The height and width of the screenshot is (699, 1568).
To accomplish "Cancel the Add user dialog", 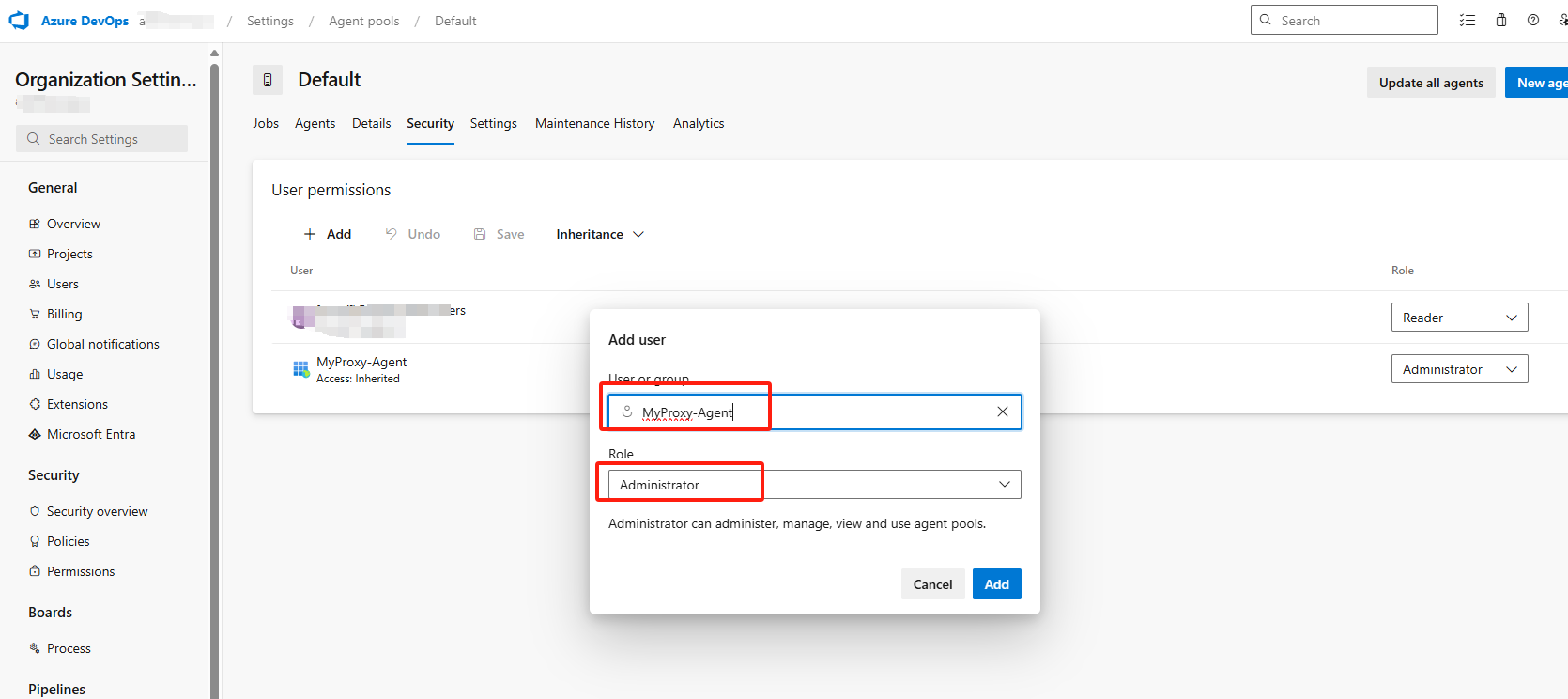I will (932, 584).
